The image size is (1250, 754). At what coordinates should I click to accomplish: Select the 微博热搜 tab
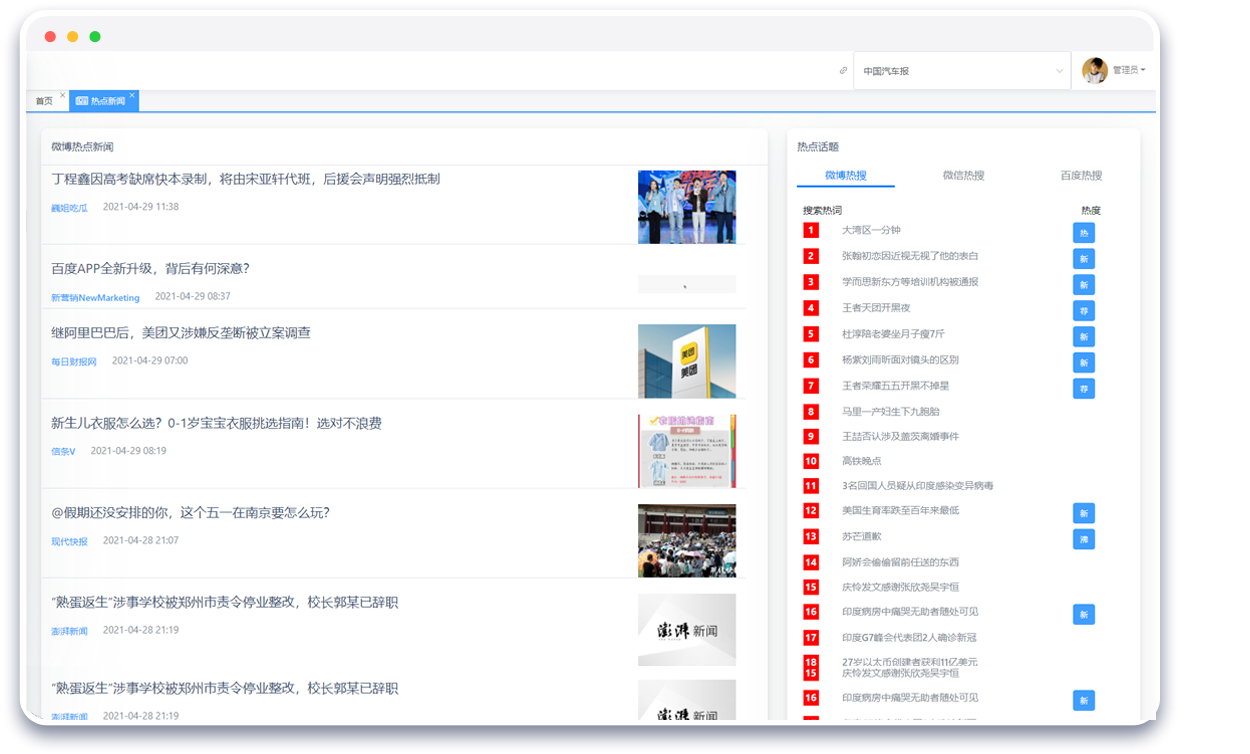pyautogui.click(x=846, y=175)
